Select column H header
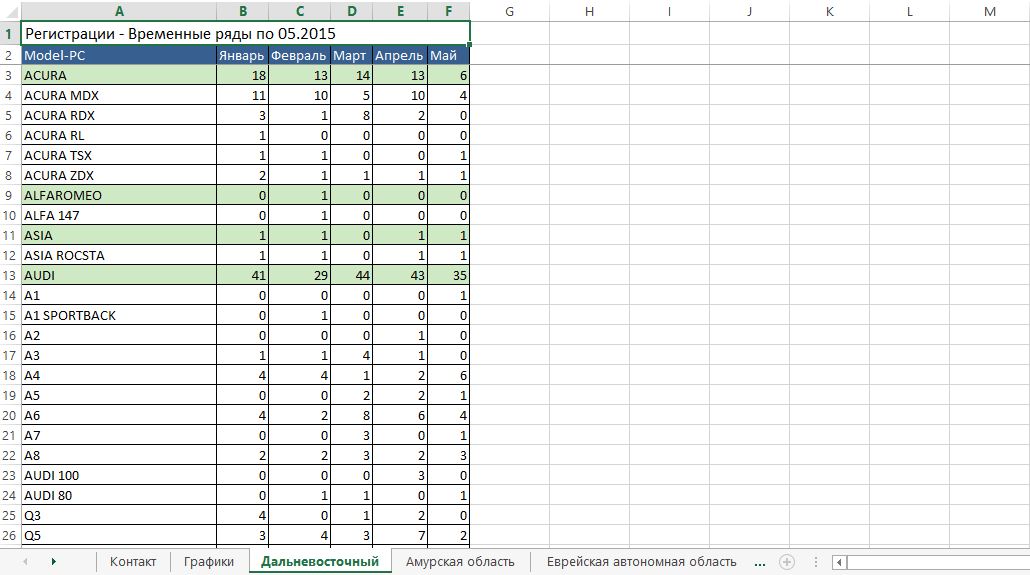1030x575 pixels. [589, 11]
